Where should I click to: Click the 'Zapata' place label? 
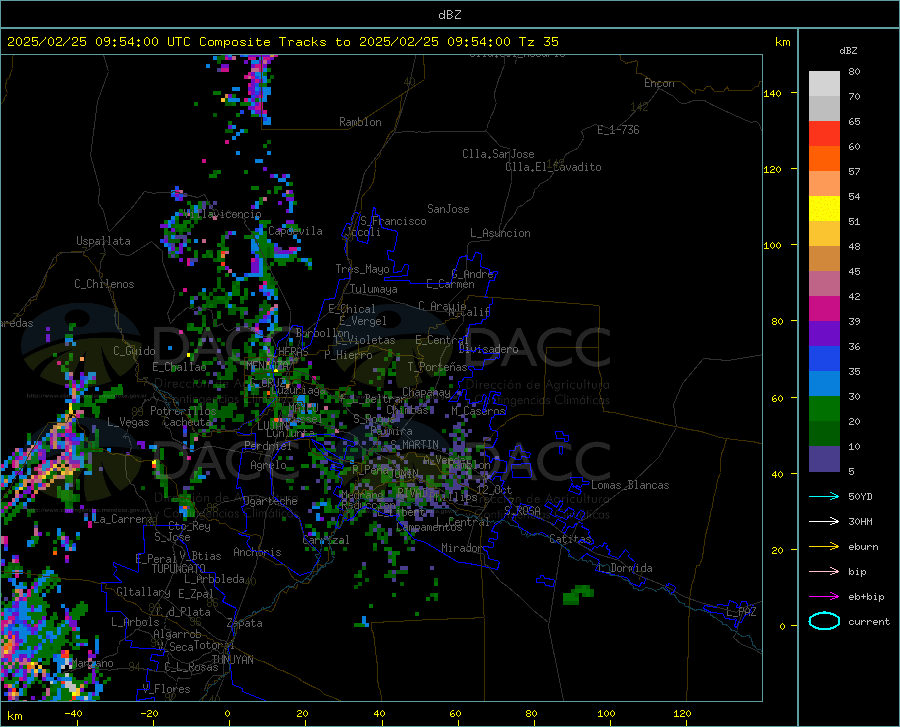click(245, 623)
